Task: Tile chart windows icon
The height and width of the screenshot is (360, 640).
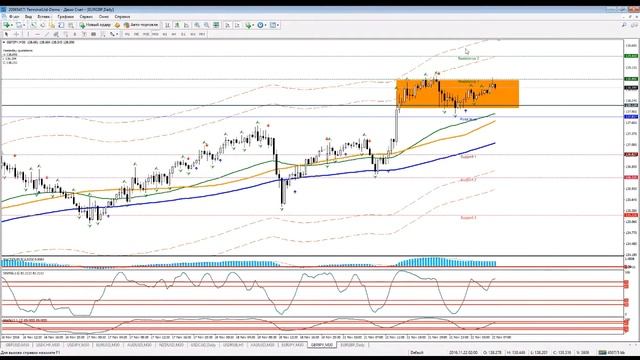Action: point(216,25)
